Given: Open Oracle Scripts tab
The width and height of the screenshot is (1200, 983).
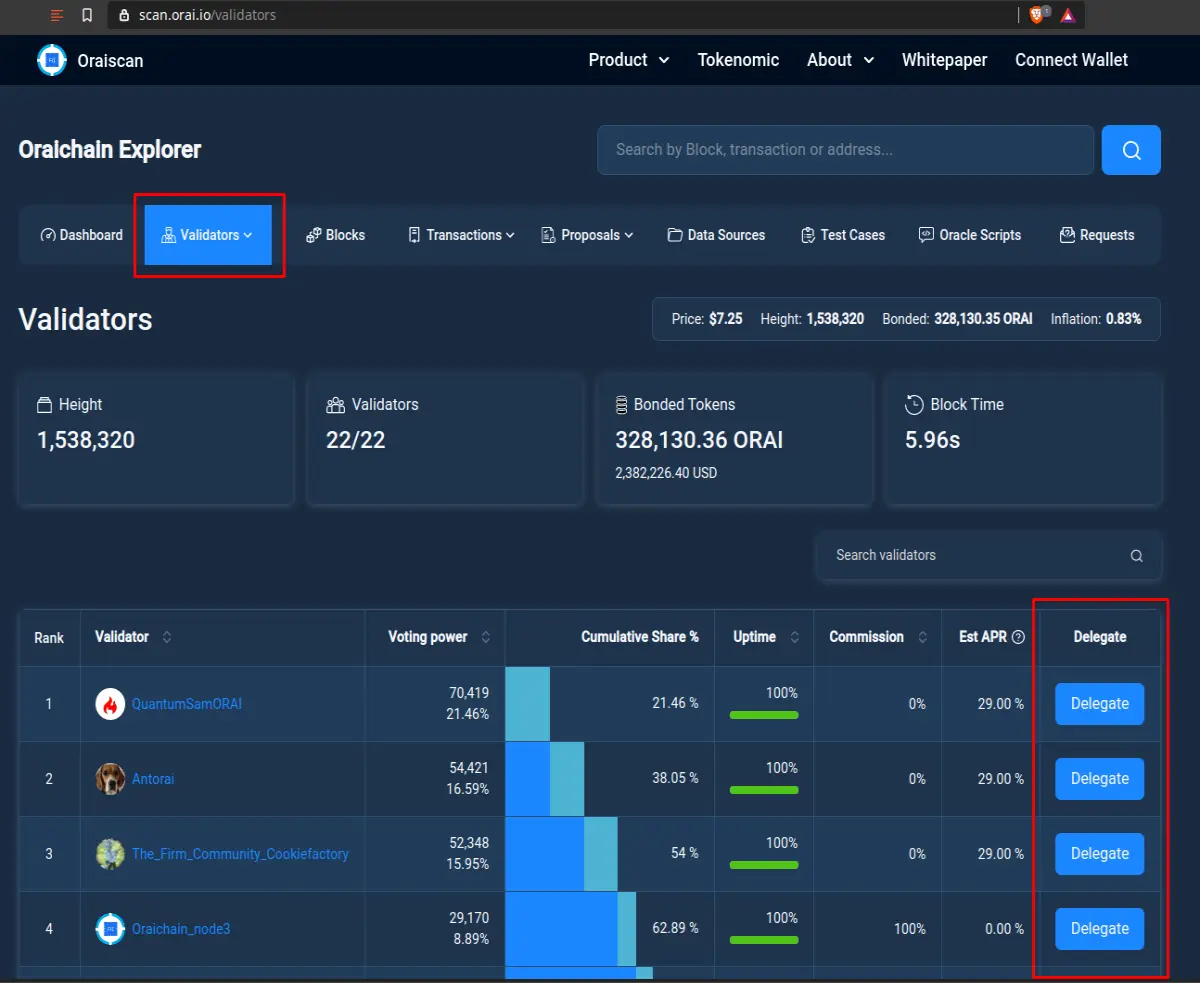Looking at the screenshot, I should click(970, 235).
